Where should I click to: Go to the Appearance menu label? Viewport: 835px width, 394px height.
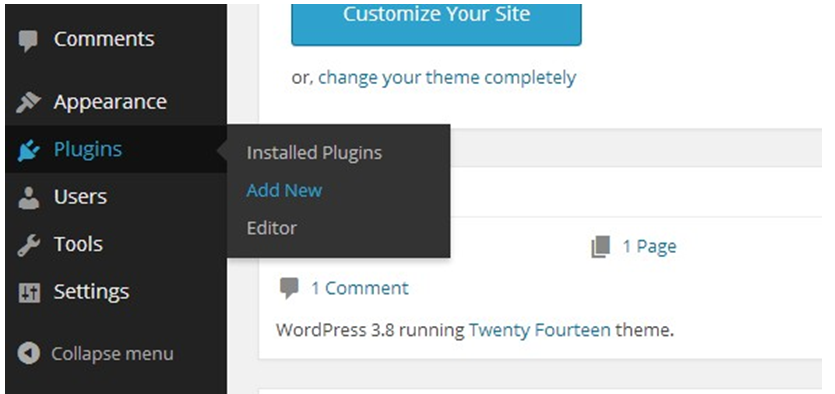tap(110, 102)
